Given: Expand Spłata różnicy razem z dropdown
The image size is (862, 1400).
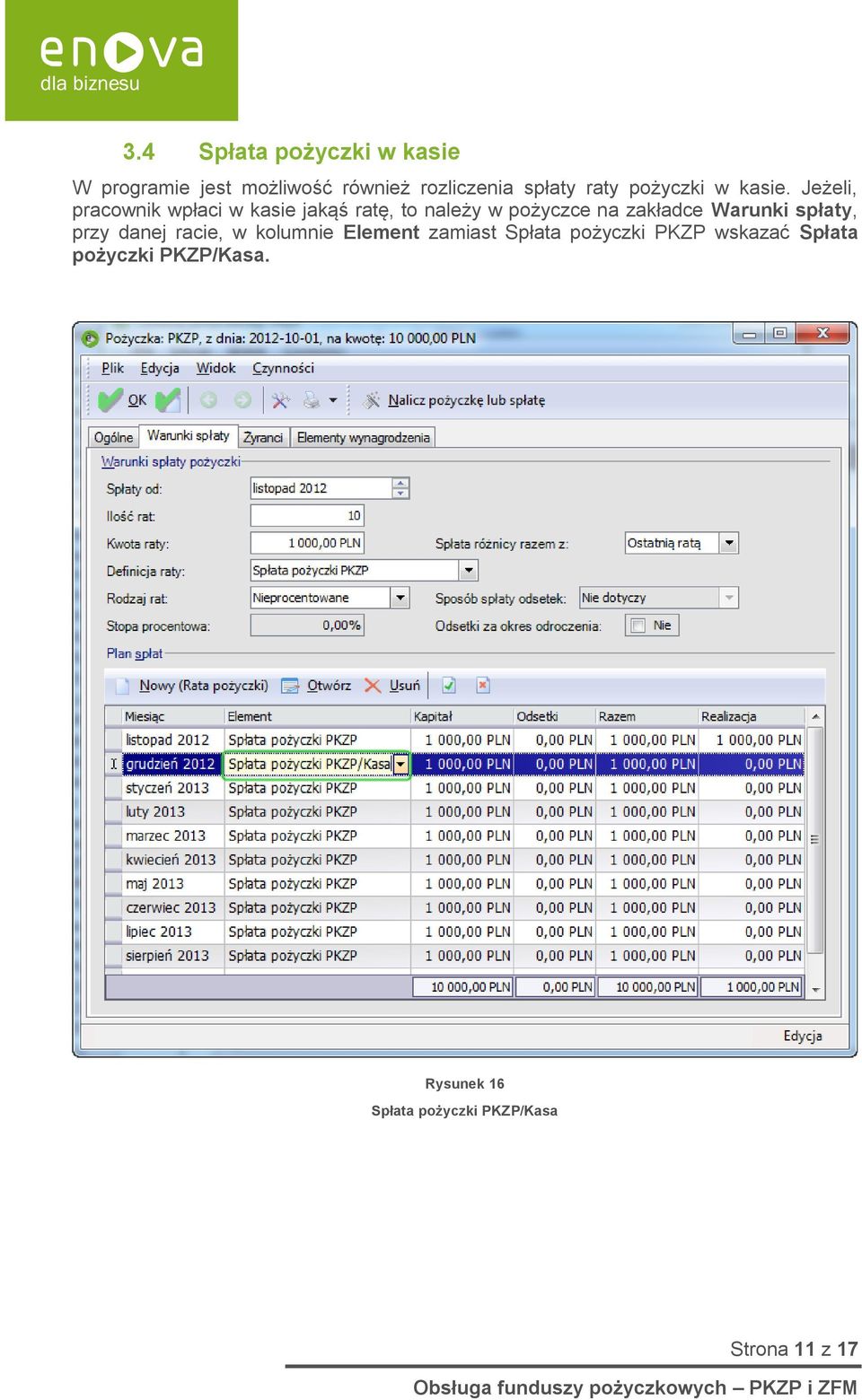Looking at the screenshot, I should click(x=729, y=543).
